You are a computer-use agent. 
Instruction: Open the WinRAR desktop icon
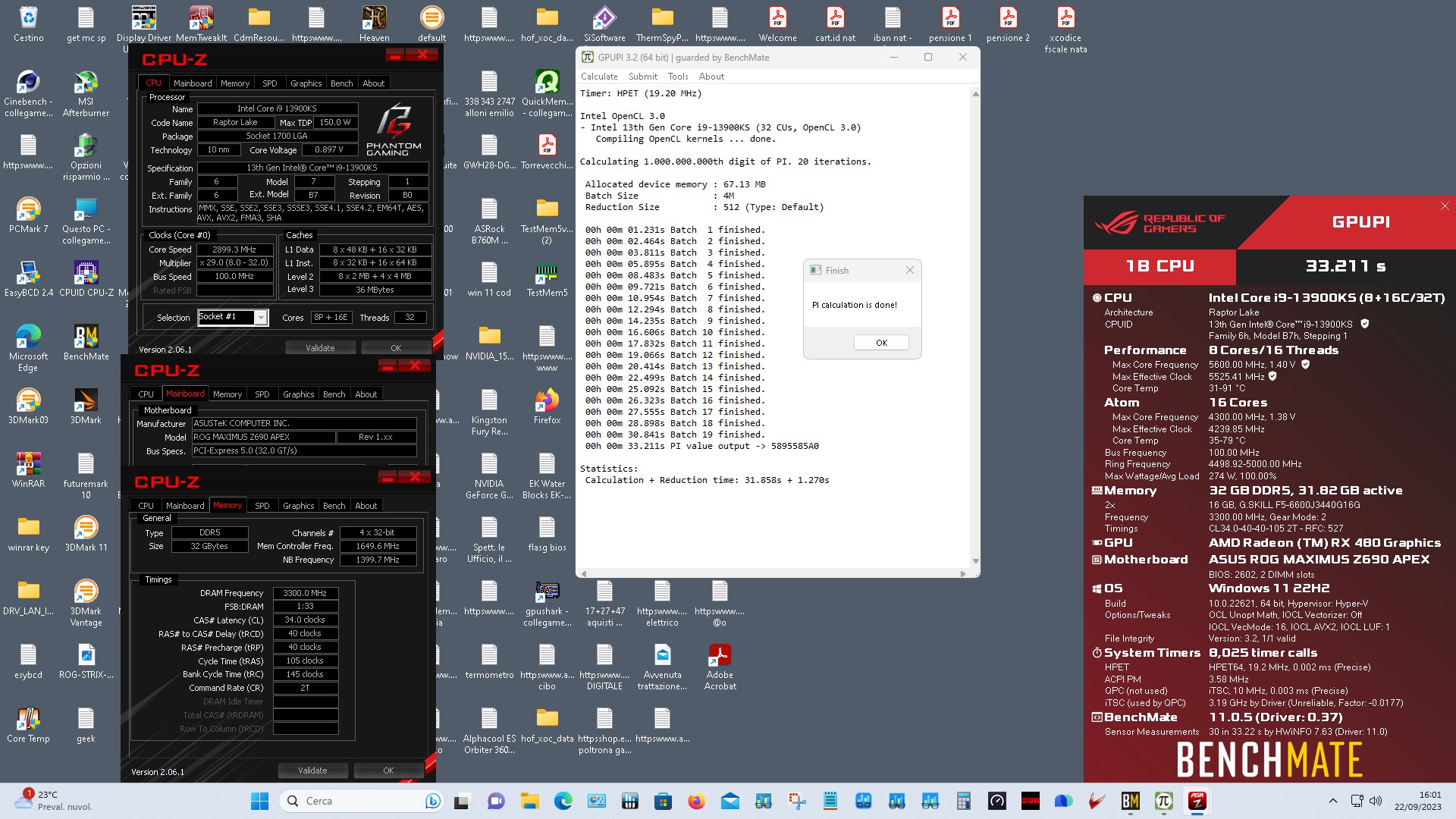(28, 469)
